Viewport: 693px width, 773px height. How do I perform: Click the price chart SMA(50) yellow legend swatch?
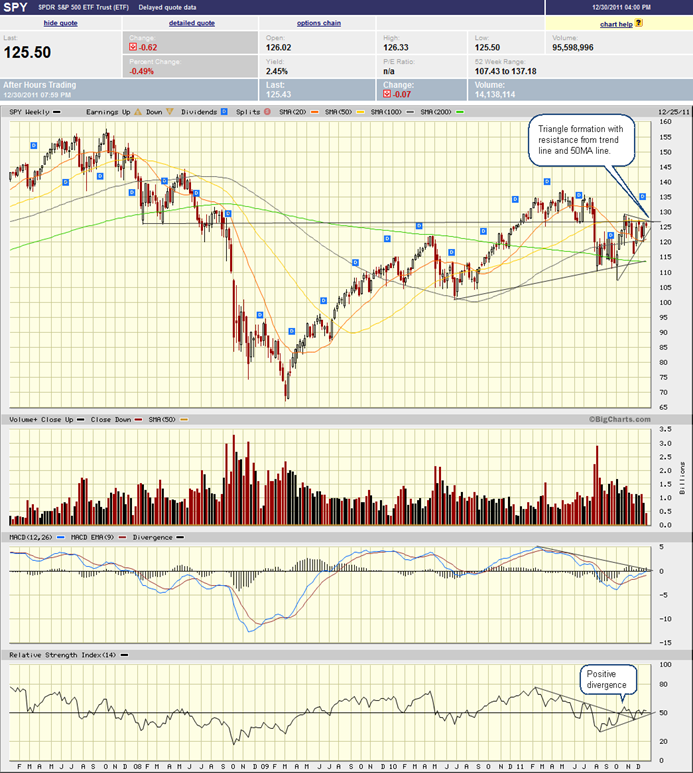(360, 112)
